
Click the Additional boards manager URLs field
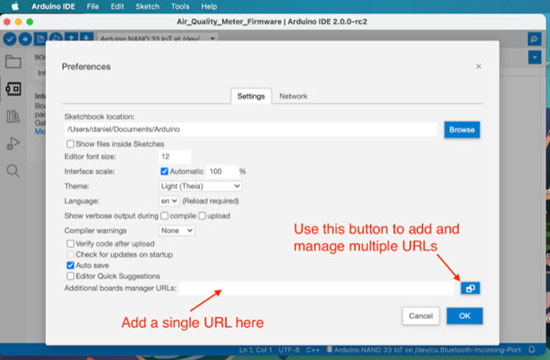pos(317,288)
